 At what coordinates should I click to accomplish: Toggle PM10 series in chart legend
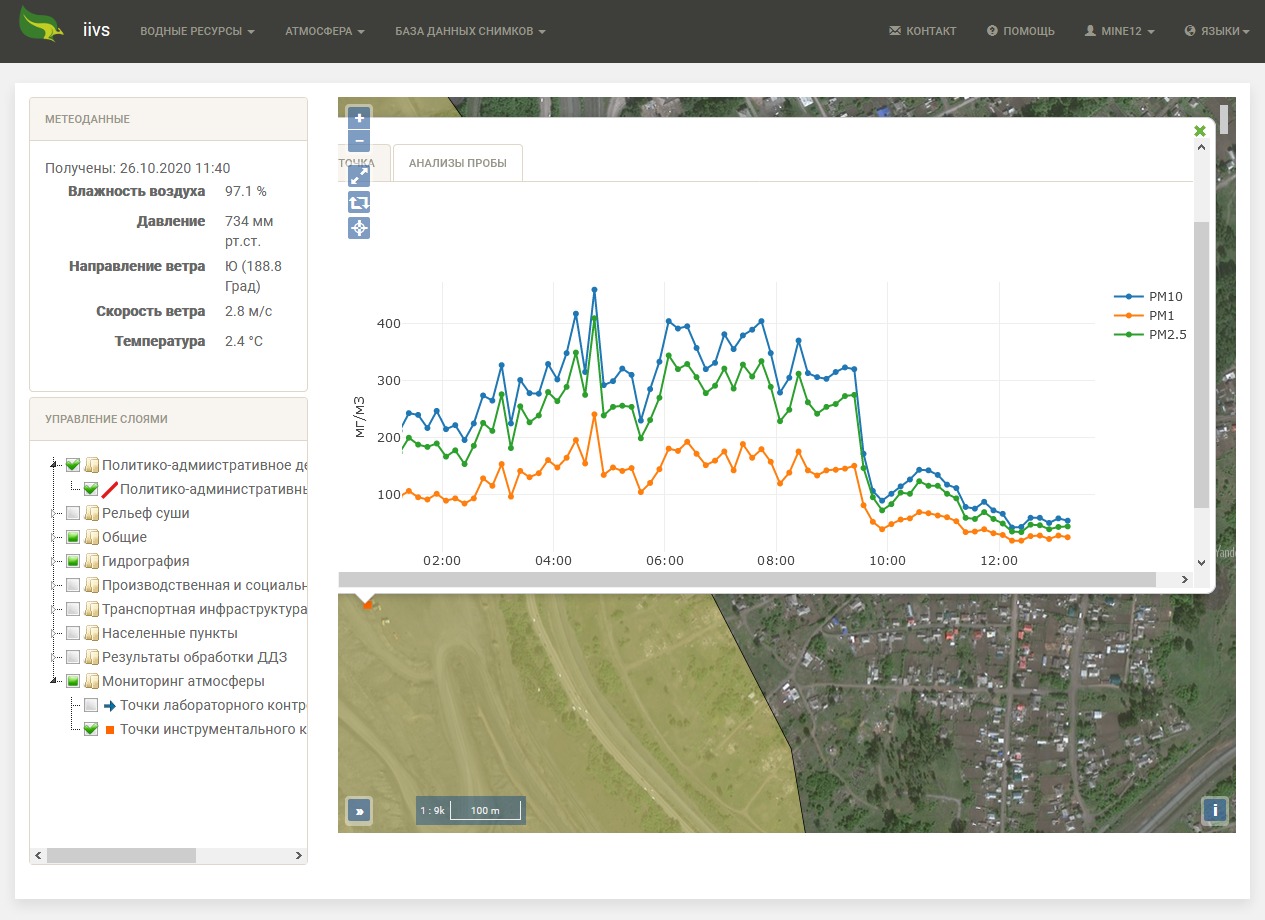coord(1149,296)
